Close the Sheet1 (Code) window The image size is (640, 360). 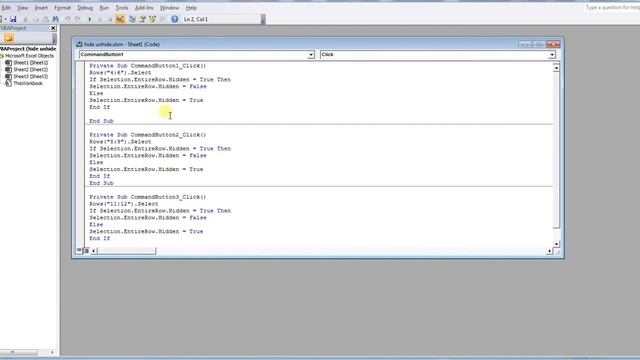(x=553, y=44)
